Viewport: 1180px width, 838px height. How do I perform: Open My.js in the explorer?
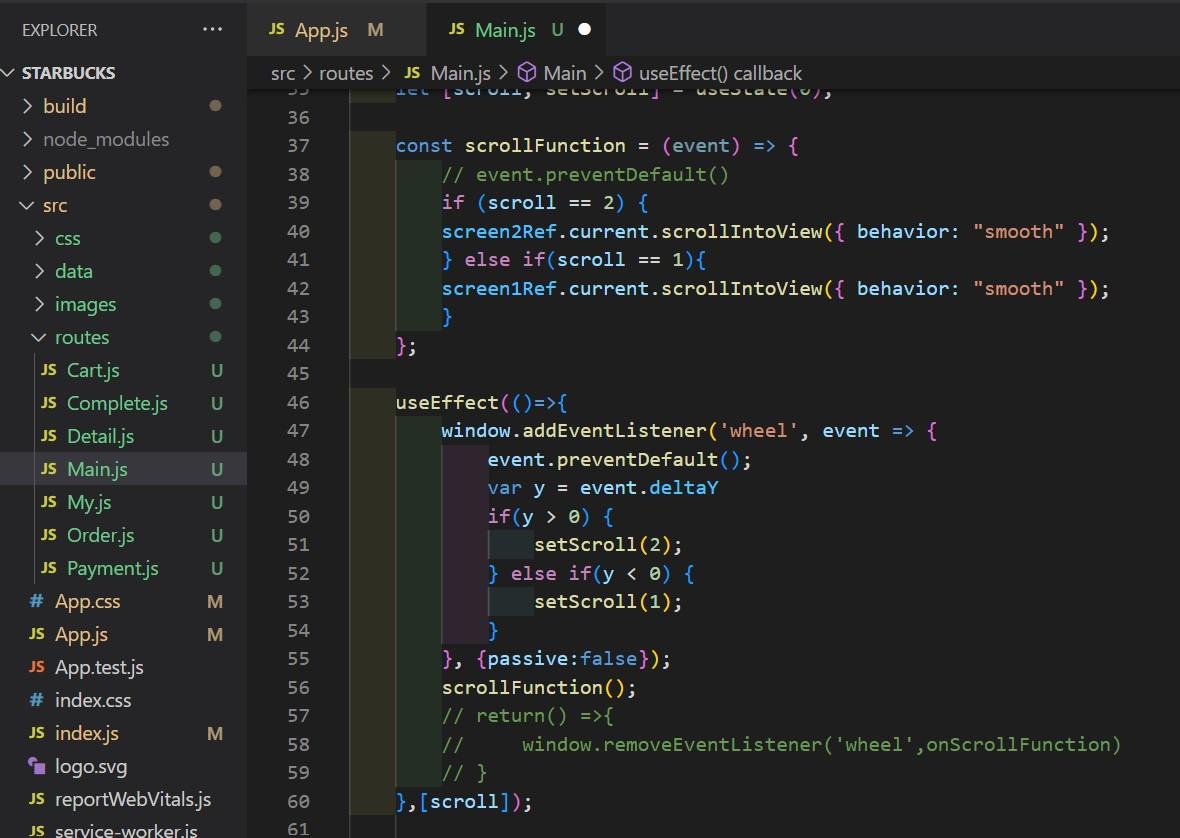89,502
